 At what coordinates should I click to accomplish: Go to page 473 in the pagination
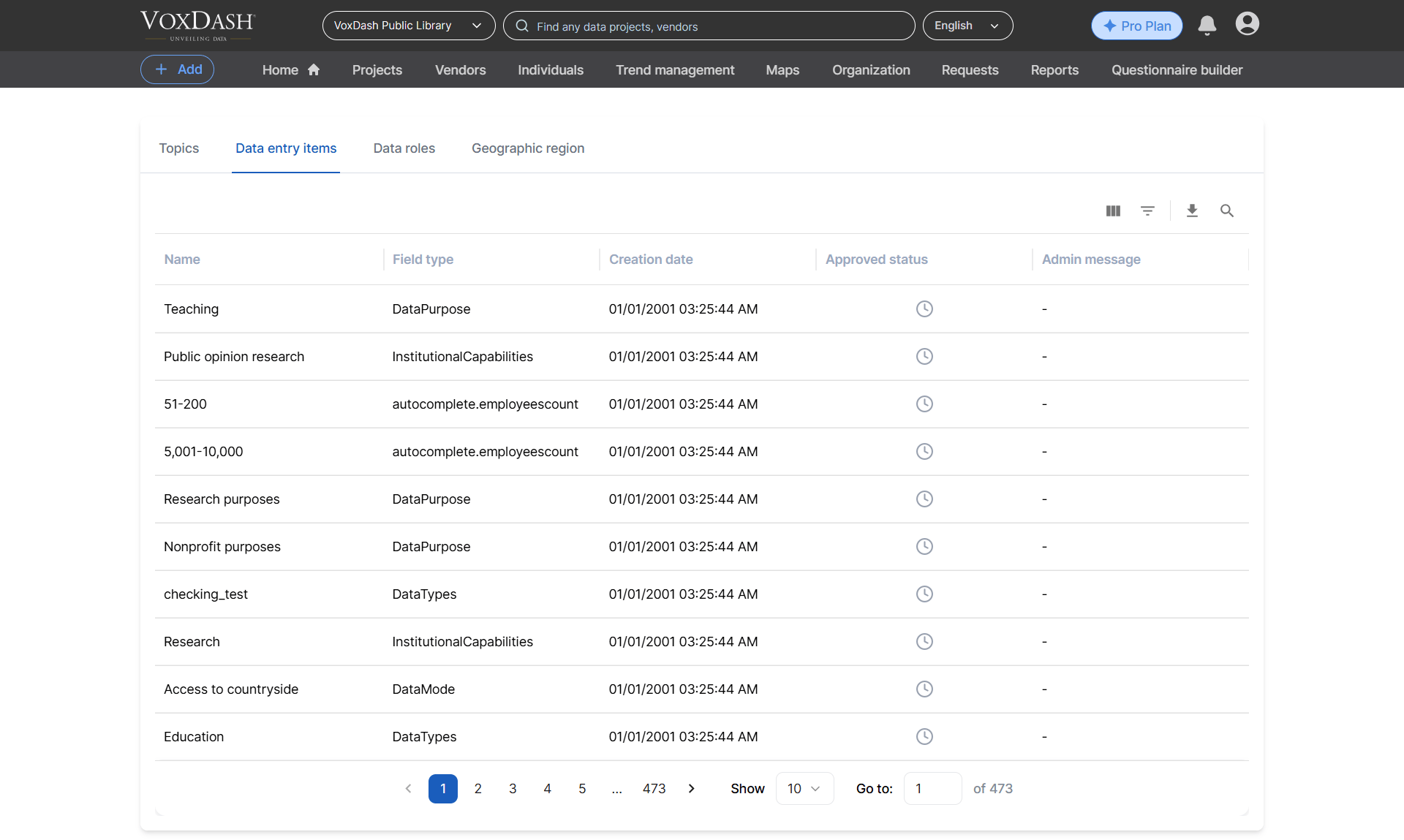654,788
